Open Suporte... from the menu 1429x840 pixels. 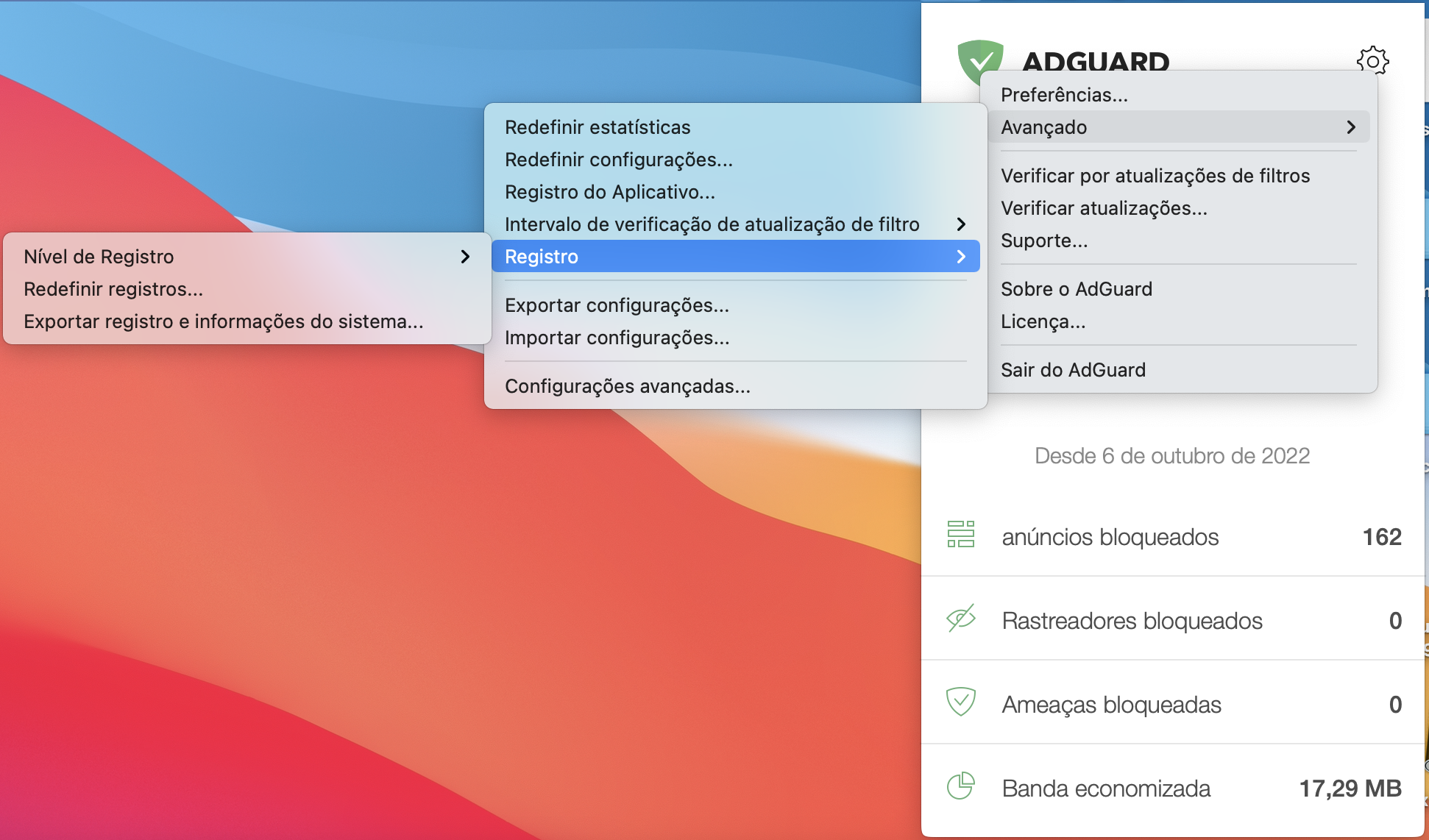pyautogui.click(x=1179, y=241)
